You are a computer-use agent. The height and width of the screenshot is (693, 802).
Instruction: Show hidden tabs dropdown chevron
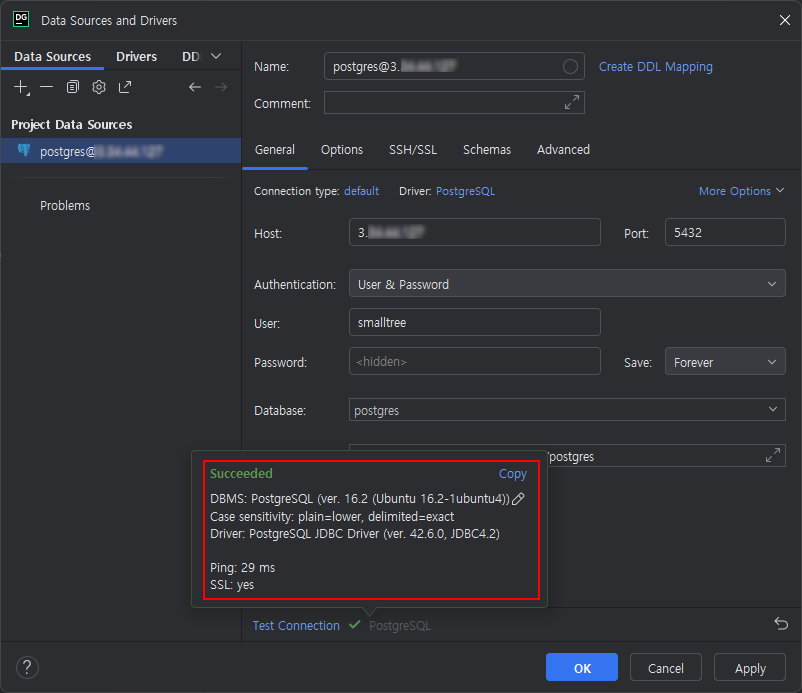(x=216, y=56)
